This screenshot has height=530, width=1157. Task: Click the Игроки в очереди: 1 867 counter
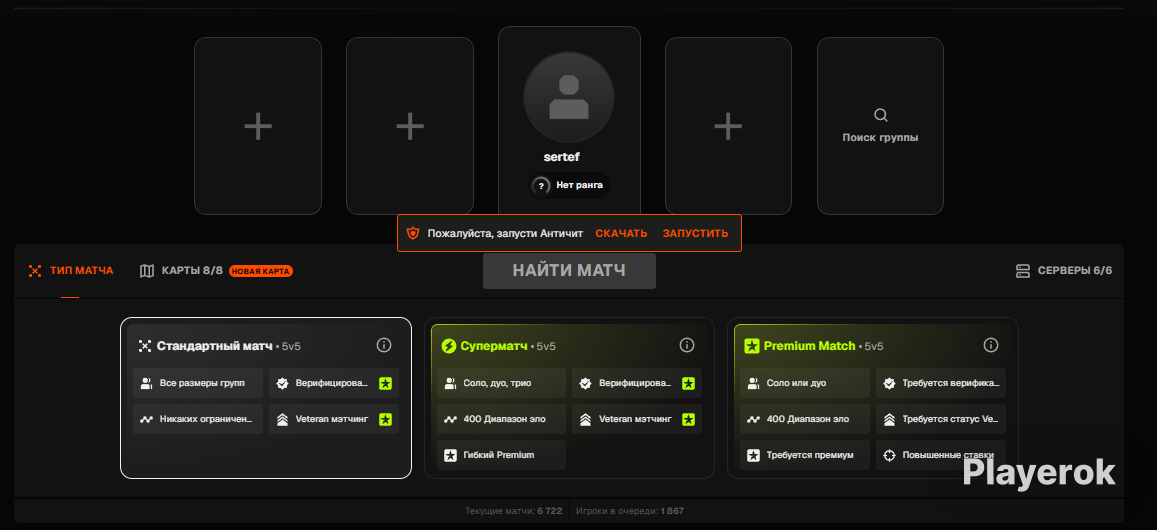pyautogui.click(x=630, y=511)
